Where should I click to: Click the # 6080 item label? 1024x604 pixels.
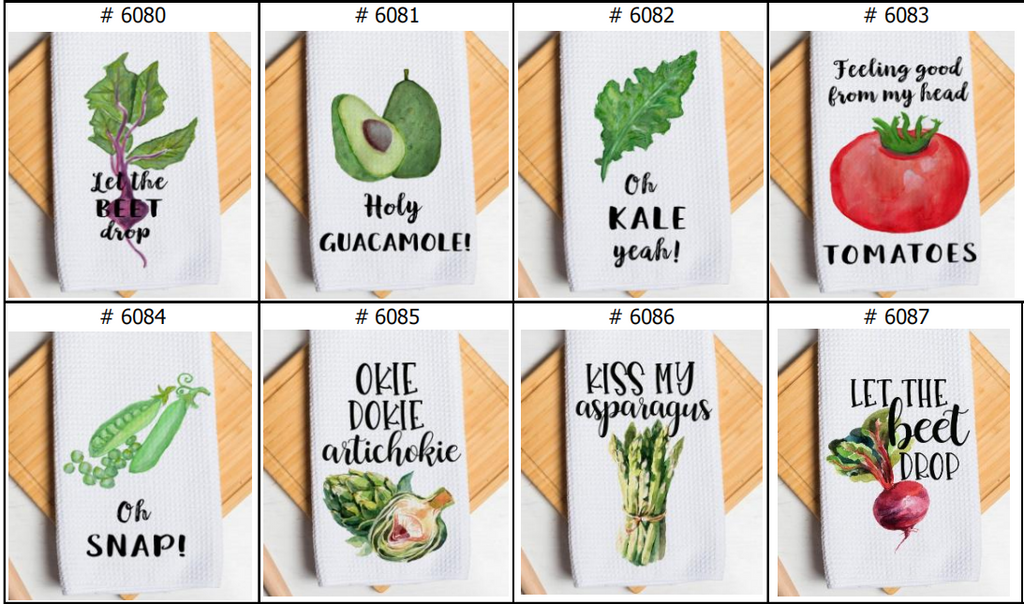133,15
